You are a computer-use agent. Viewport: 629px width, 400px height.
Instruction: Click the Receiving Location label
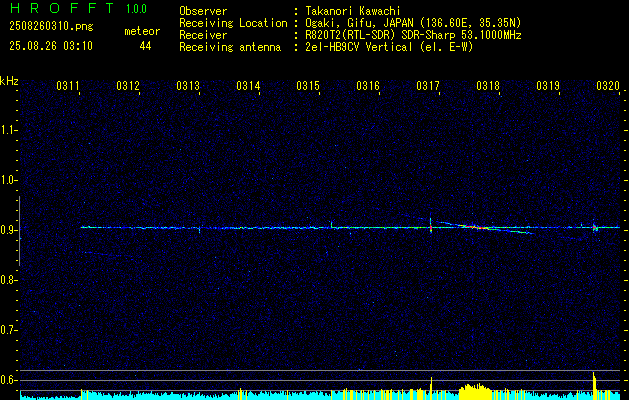point(233,23)
